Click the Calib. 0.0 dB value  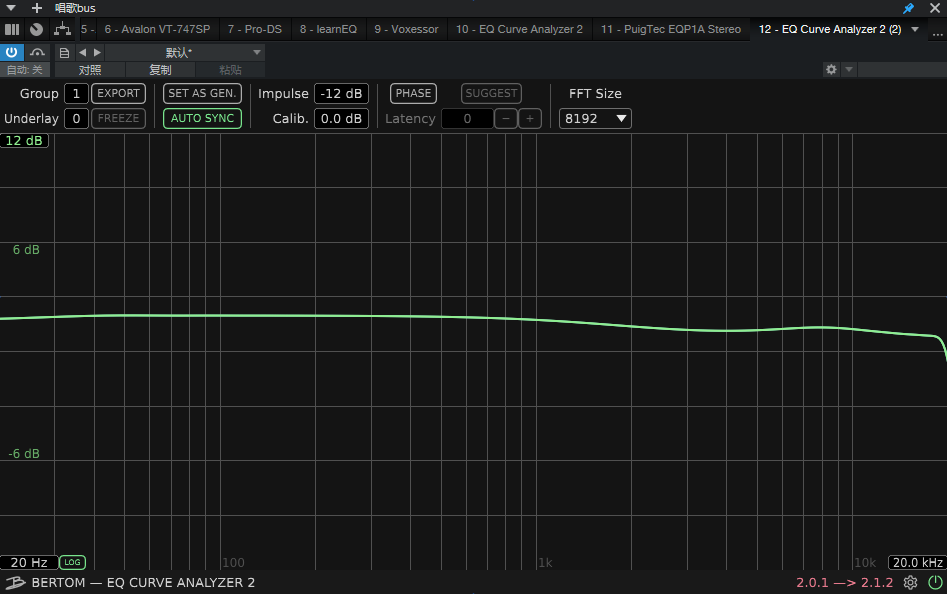click(x=341, y=118)
